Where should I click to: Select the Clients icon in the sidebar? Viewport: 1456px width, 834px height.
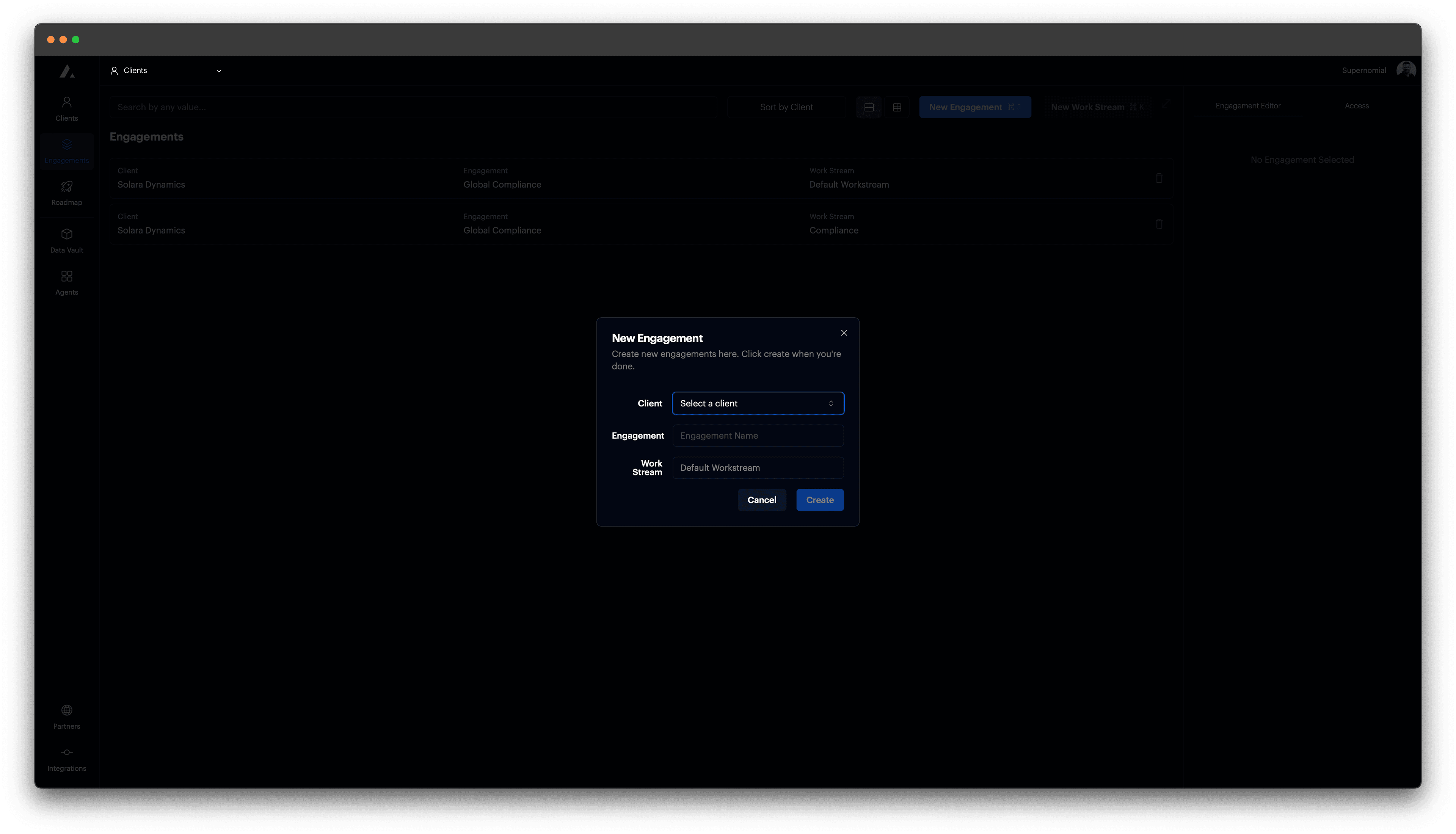click(x=66, y=108)
